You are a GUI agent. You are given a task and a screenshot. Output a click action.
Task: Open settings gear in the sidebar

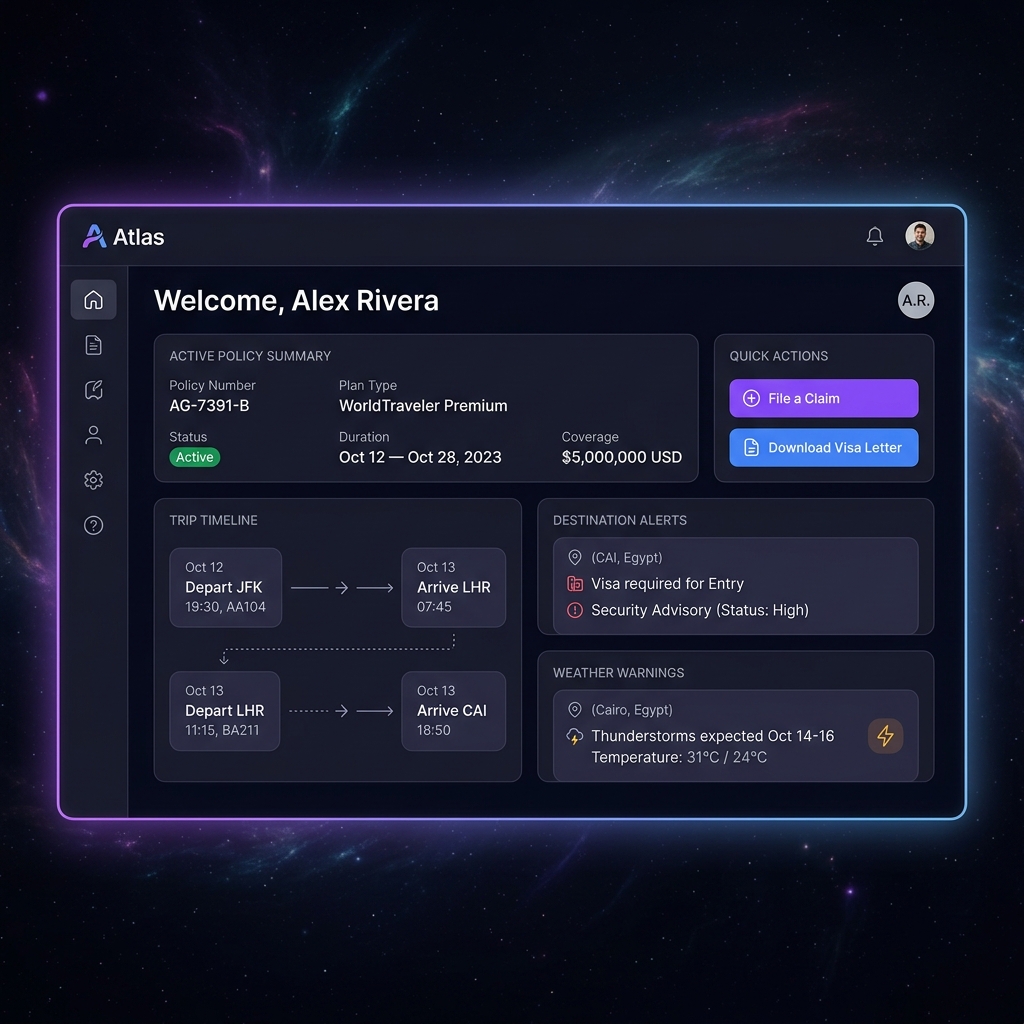click(93, 480)
